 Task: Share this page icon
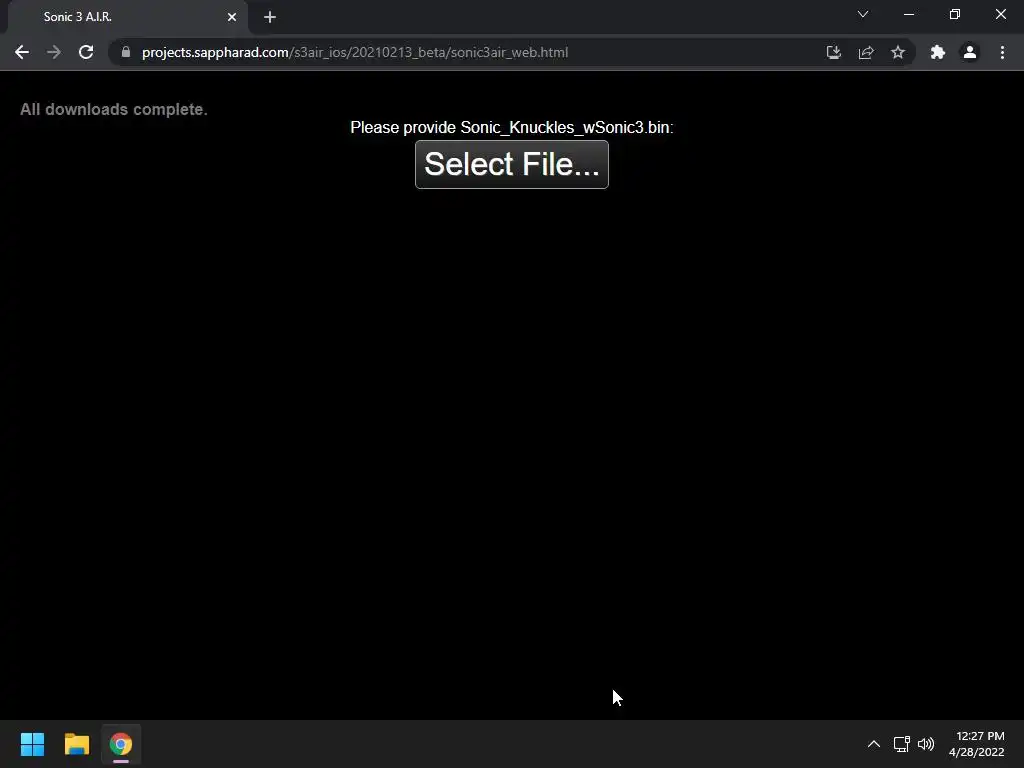point(866,52)
